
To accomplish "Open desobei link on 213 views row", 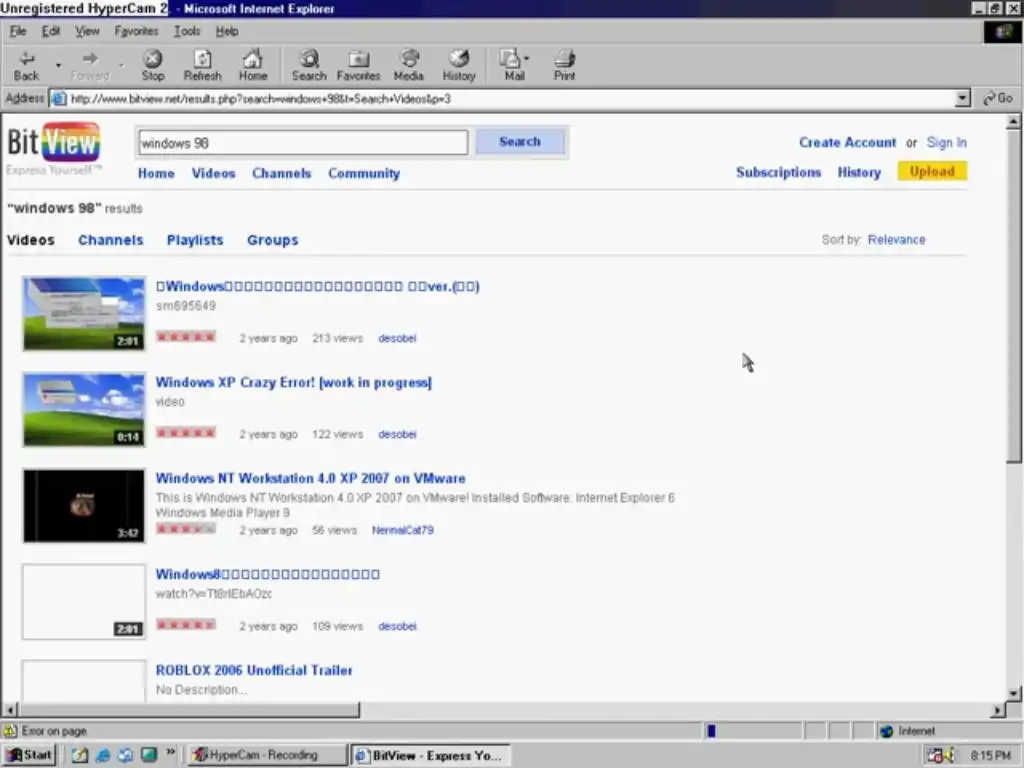I will [397, 338].
